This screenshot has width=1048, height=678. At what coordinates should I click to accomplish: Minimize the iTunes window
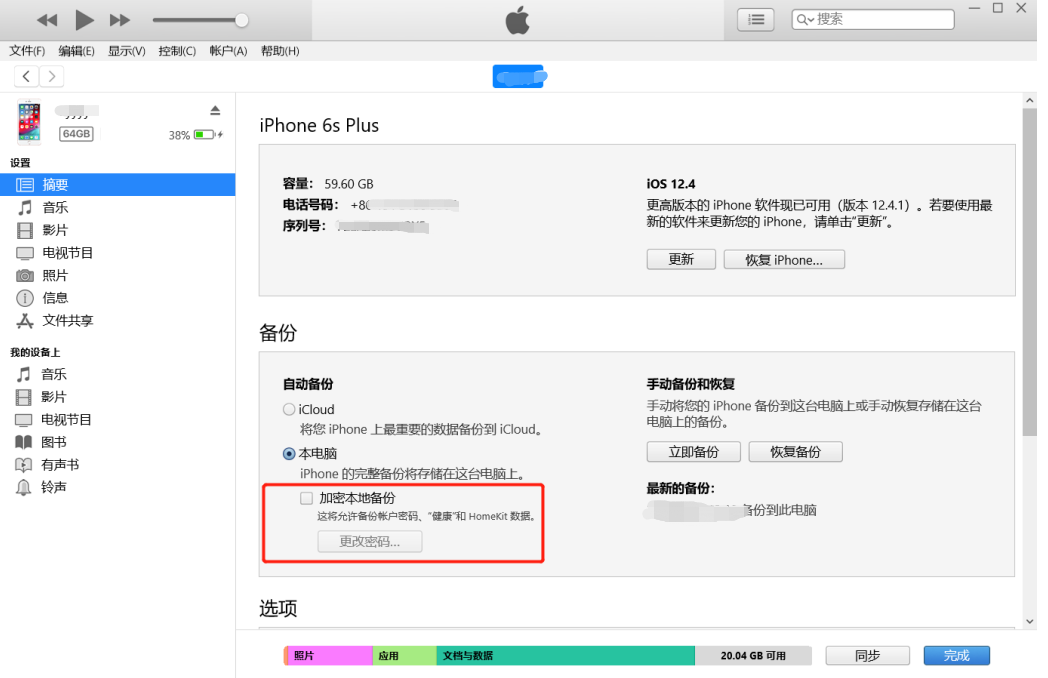[x=974, y=8]
